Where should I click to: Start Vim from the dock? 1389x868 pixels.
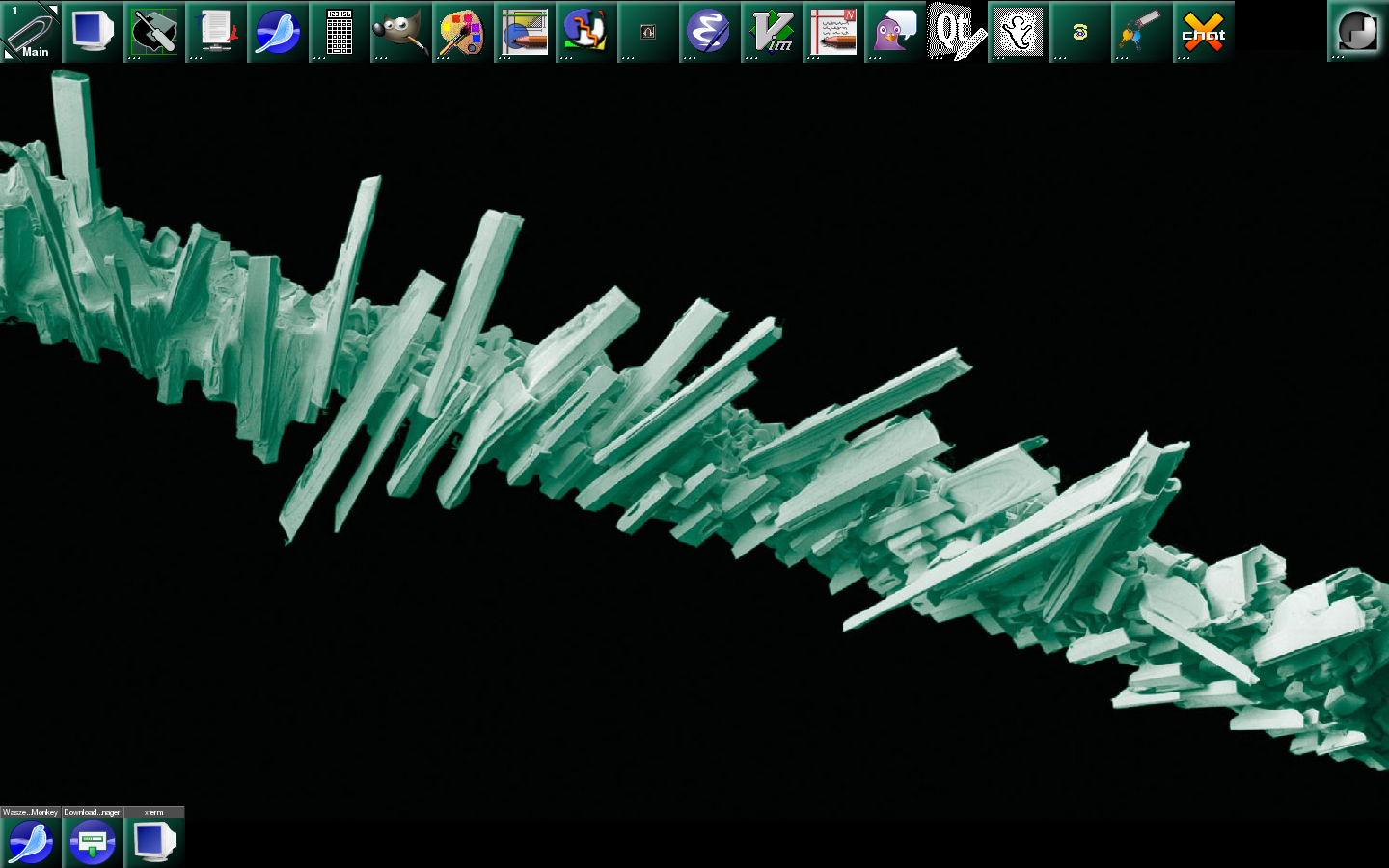tap(771, 32)
